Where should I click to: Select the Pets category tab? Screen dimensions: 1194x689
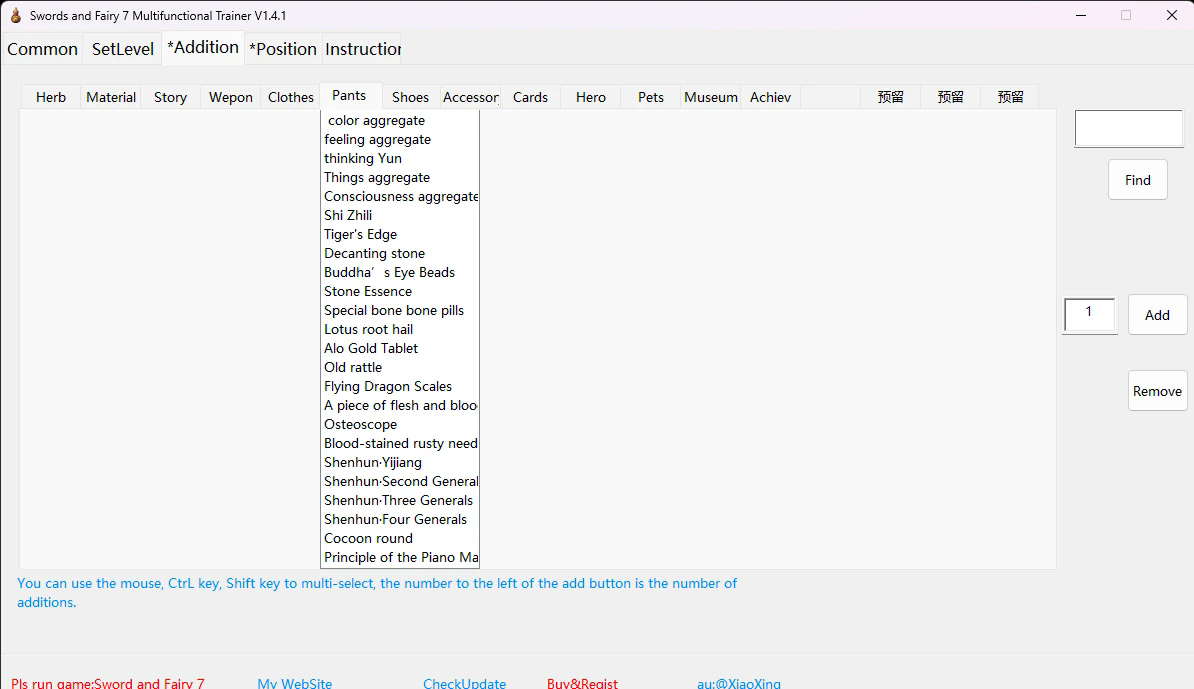[x=651, y=97]
